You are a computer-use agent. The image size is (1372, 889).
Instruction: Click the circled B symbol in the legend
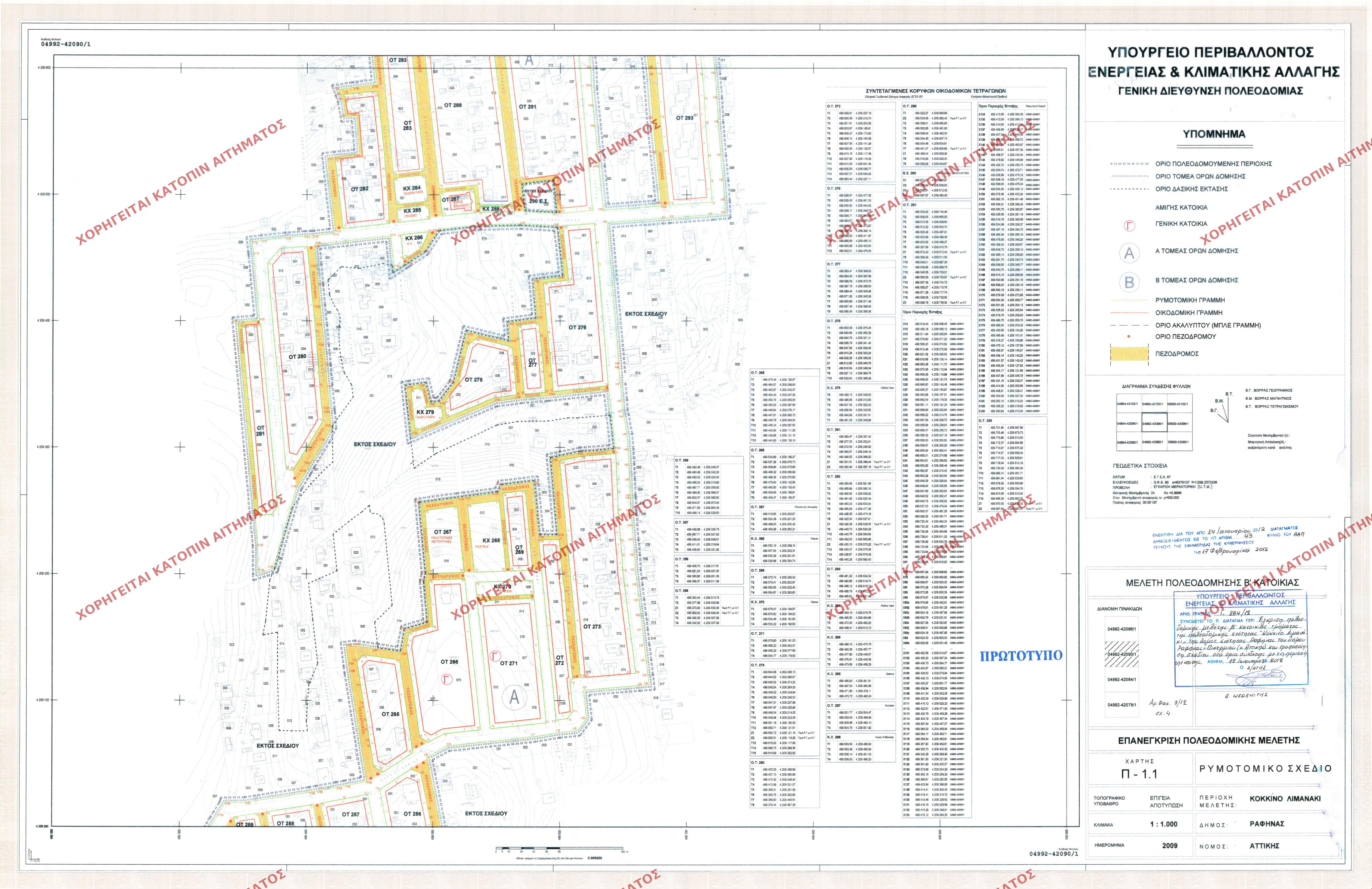(1129, 282)
